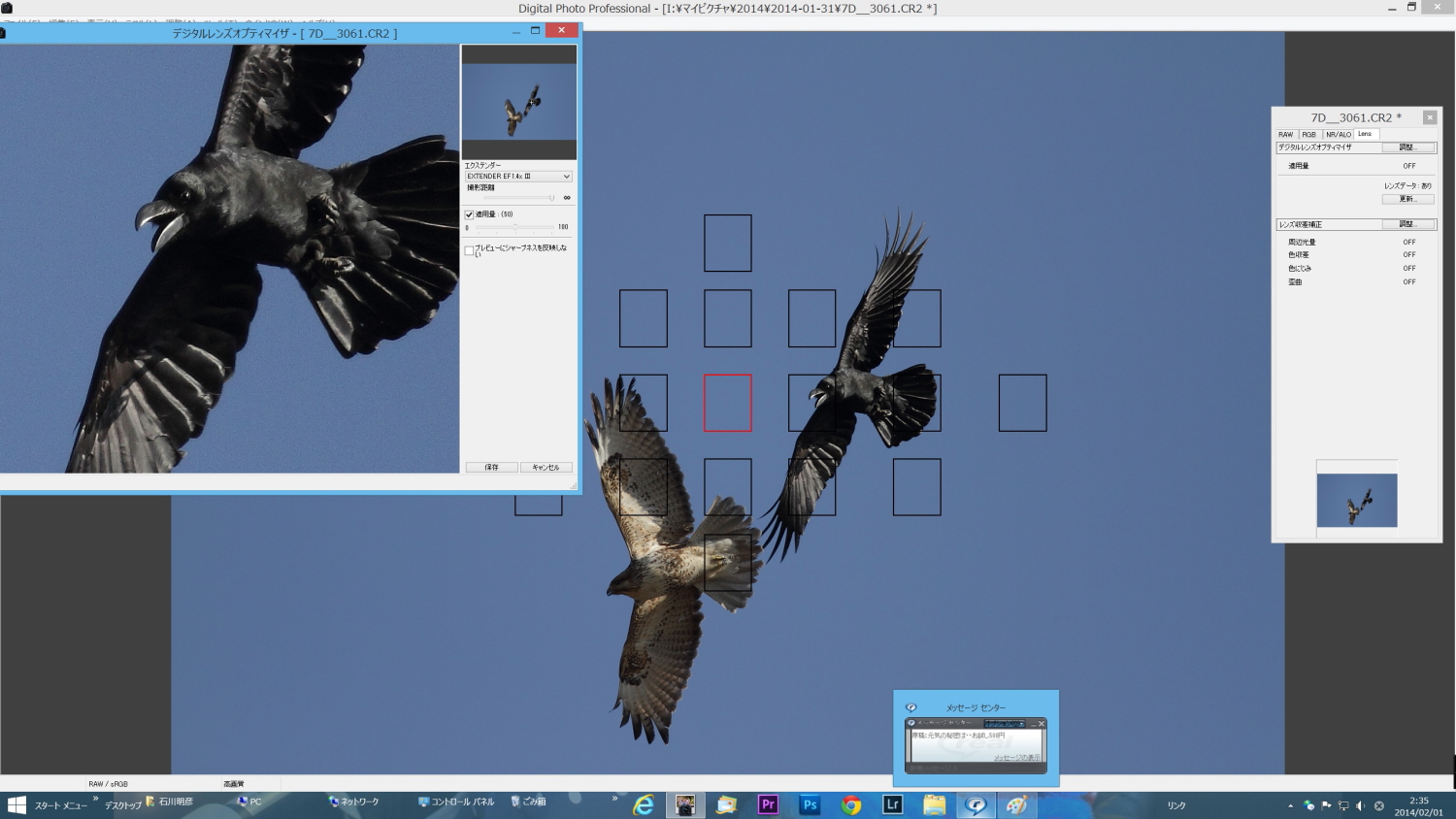Open the paint palette app in taskbar
Screen dimensions: 1456x819
tap(1017, 804)
